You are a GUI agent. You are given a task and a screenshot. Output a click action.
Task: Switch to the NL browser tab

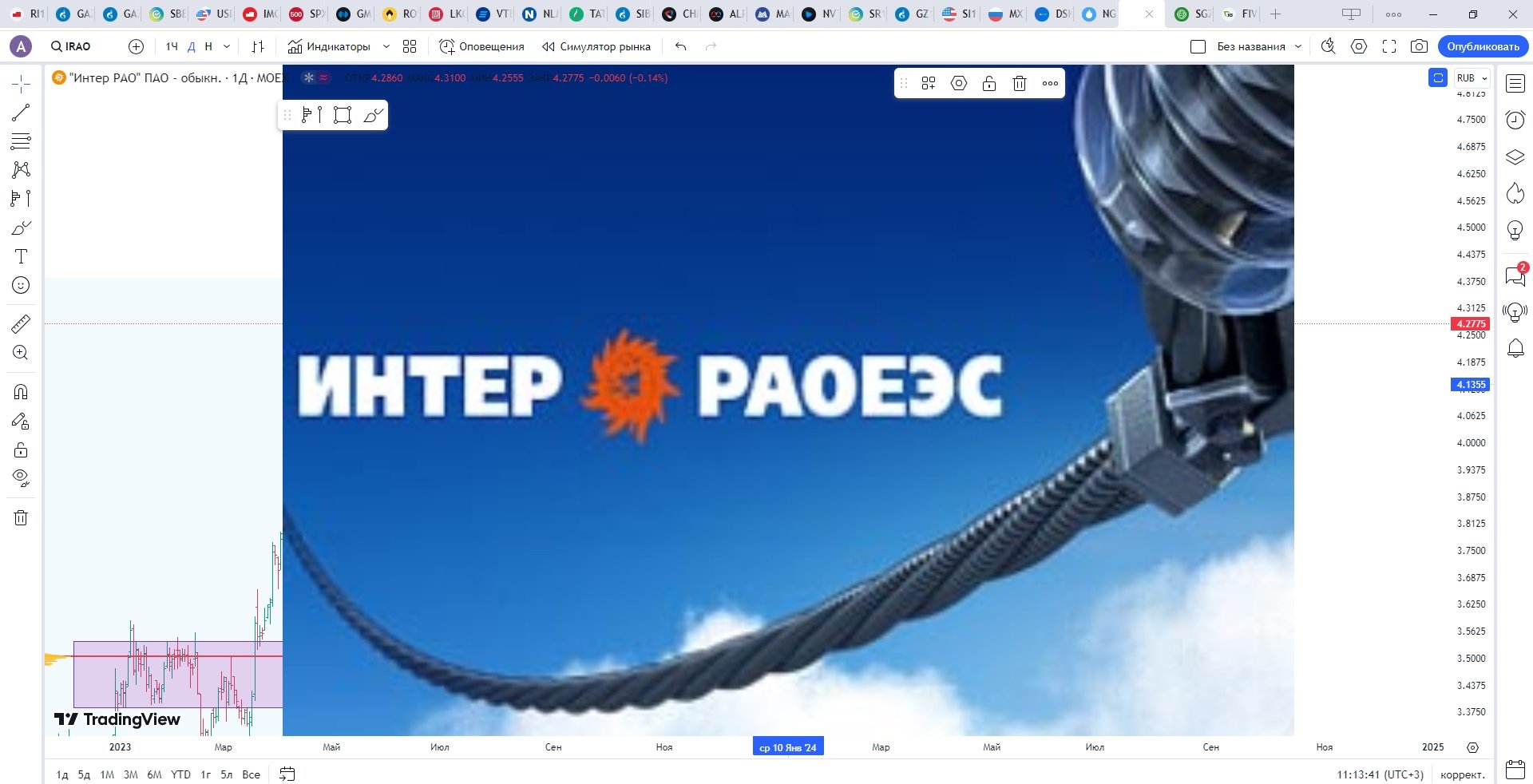click(x=540, y=14)
